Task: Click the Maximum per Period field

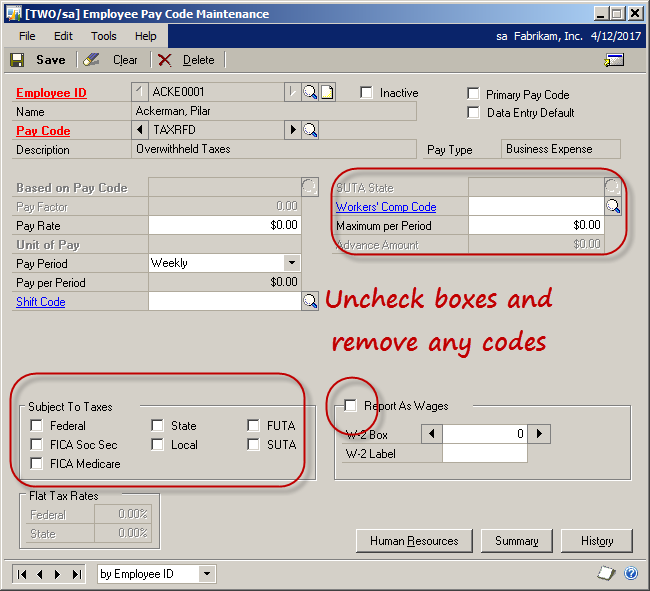Action: point(536,225)
